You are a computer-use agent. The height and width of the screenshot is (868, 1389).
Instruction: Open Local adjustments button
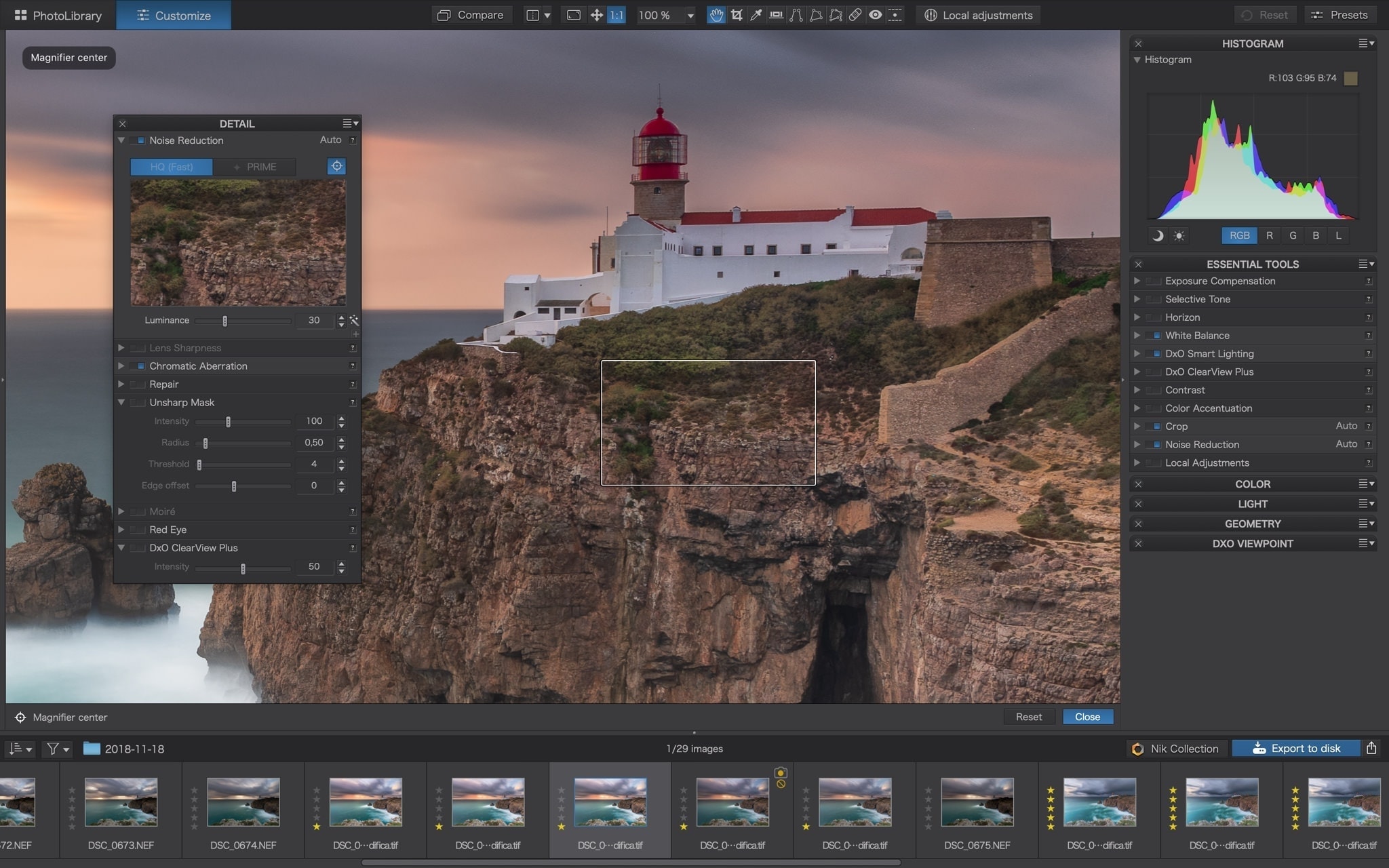coord(979,15)
